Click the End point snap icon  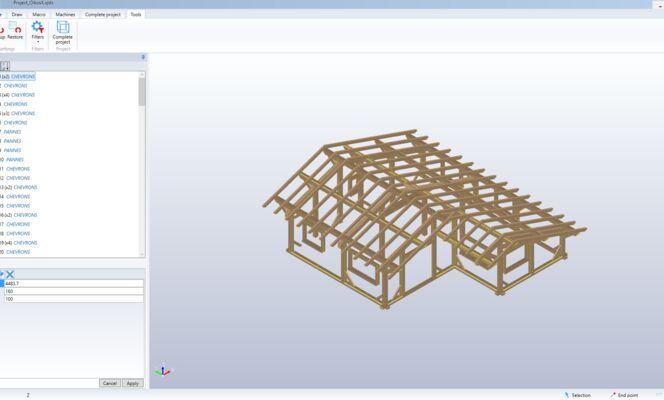(613, 395)
